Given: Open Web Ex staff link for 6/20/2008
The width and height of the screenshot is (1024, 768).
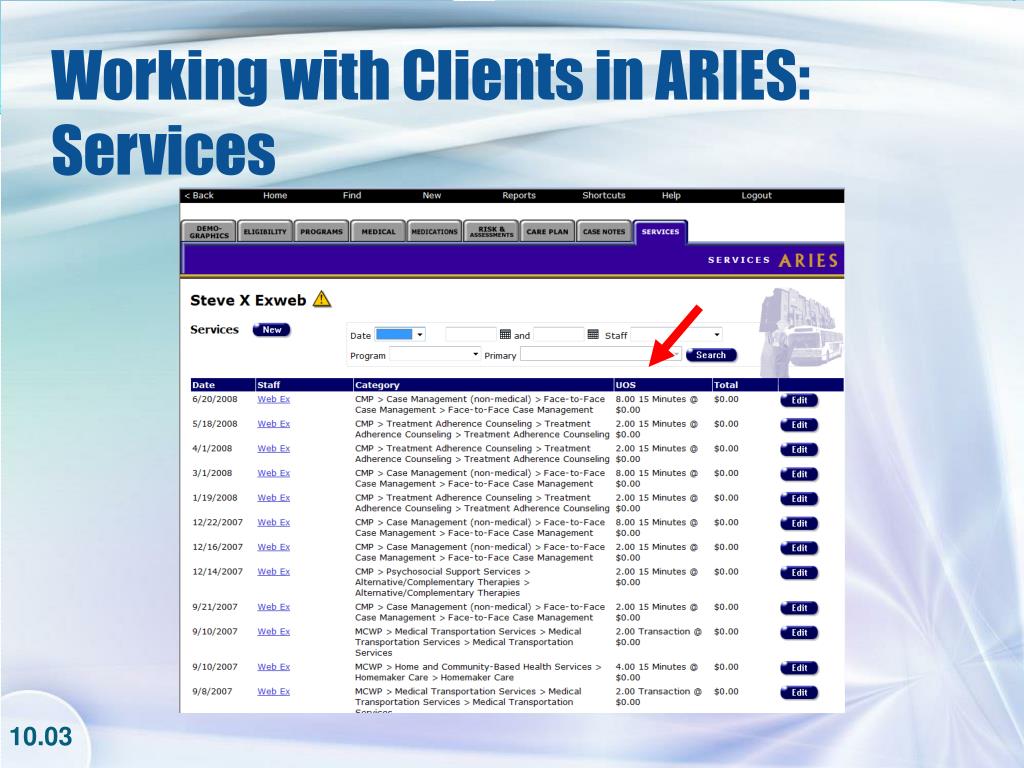Looking at the screenshot, I should [x=274, y=399].
